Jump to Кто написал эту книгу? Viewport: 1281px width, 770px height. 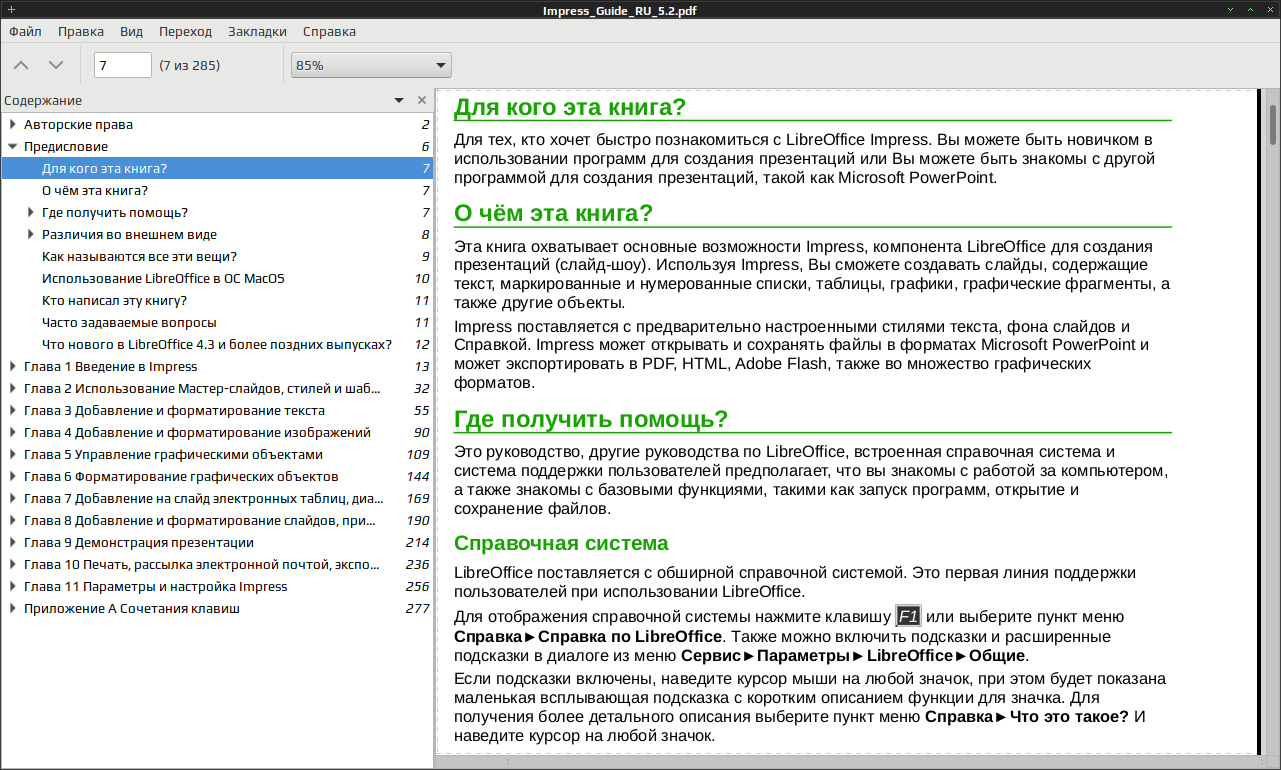[x=217, y=300]
